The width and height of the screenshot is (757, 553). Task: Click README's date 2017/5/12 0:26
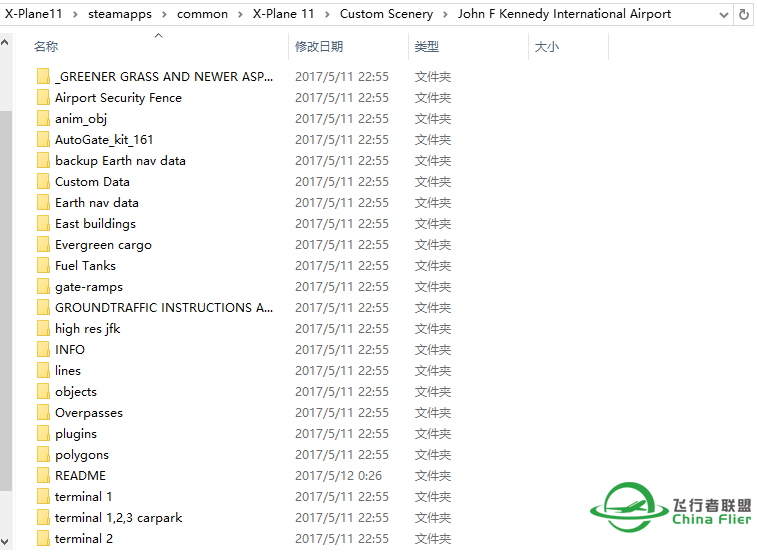coord(338,476)
